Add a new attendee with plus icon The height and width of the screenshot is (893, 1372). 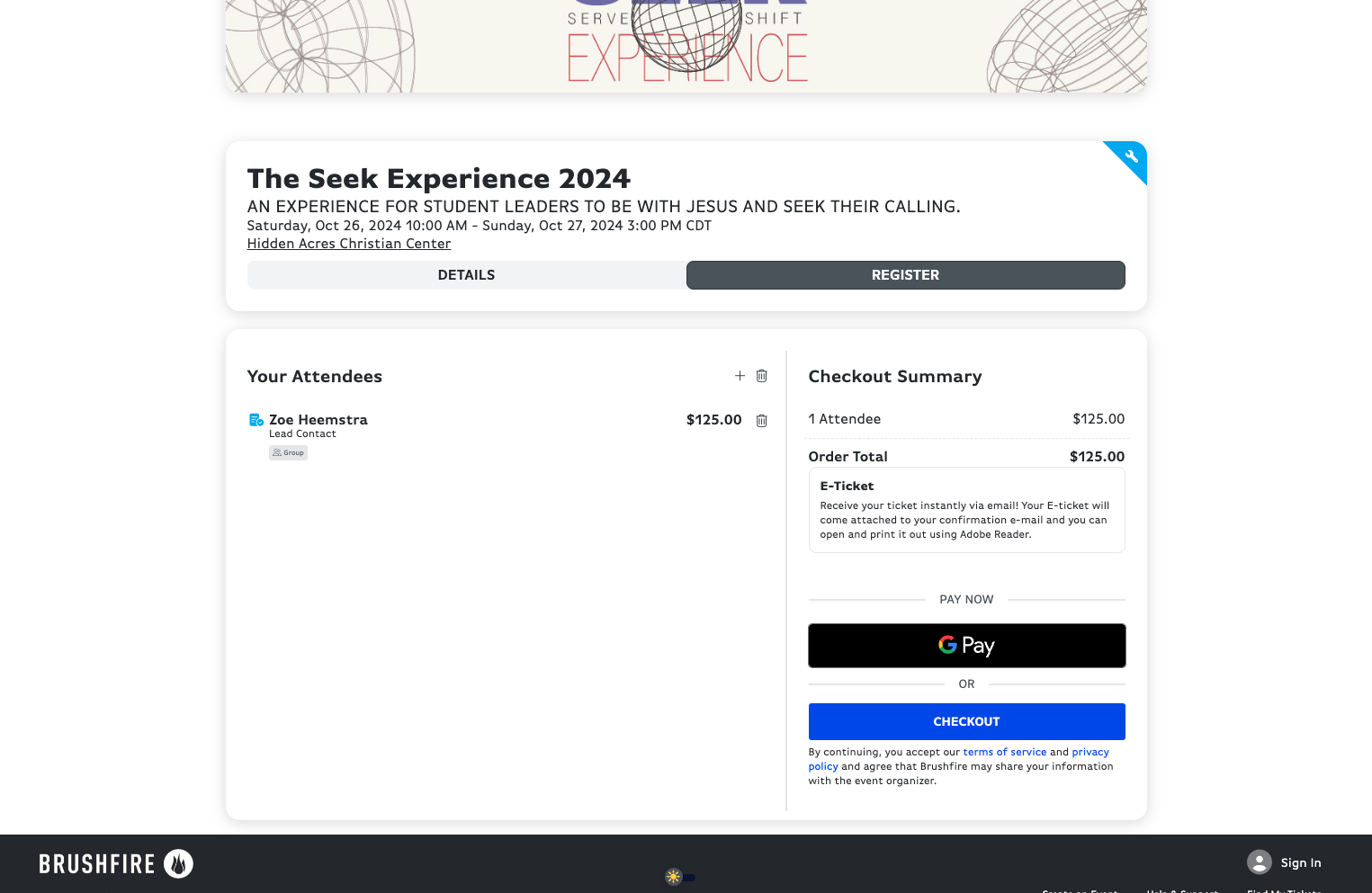740,376
